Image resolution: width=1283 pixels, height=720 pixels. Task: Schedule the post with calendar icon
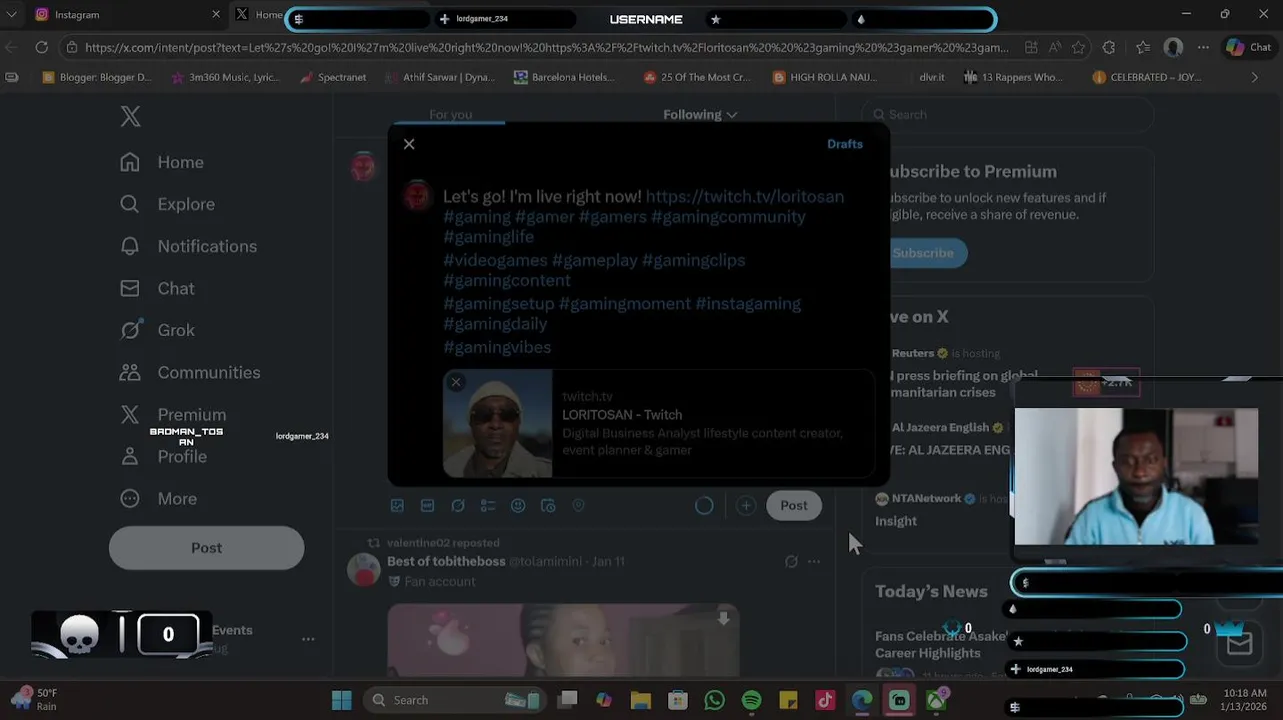tap(548, 506)
